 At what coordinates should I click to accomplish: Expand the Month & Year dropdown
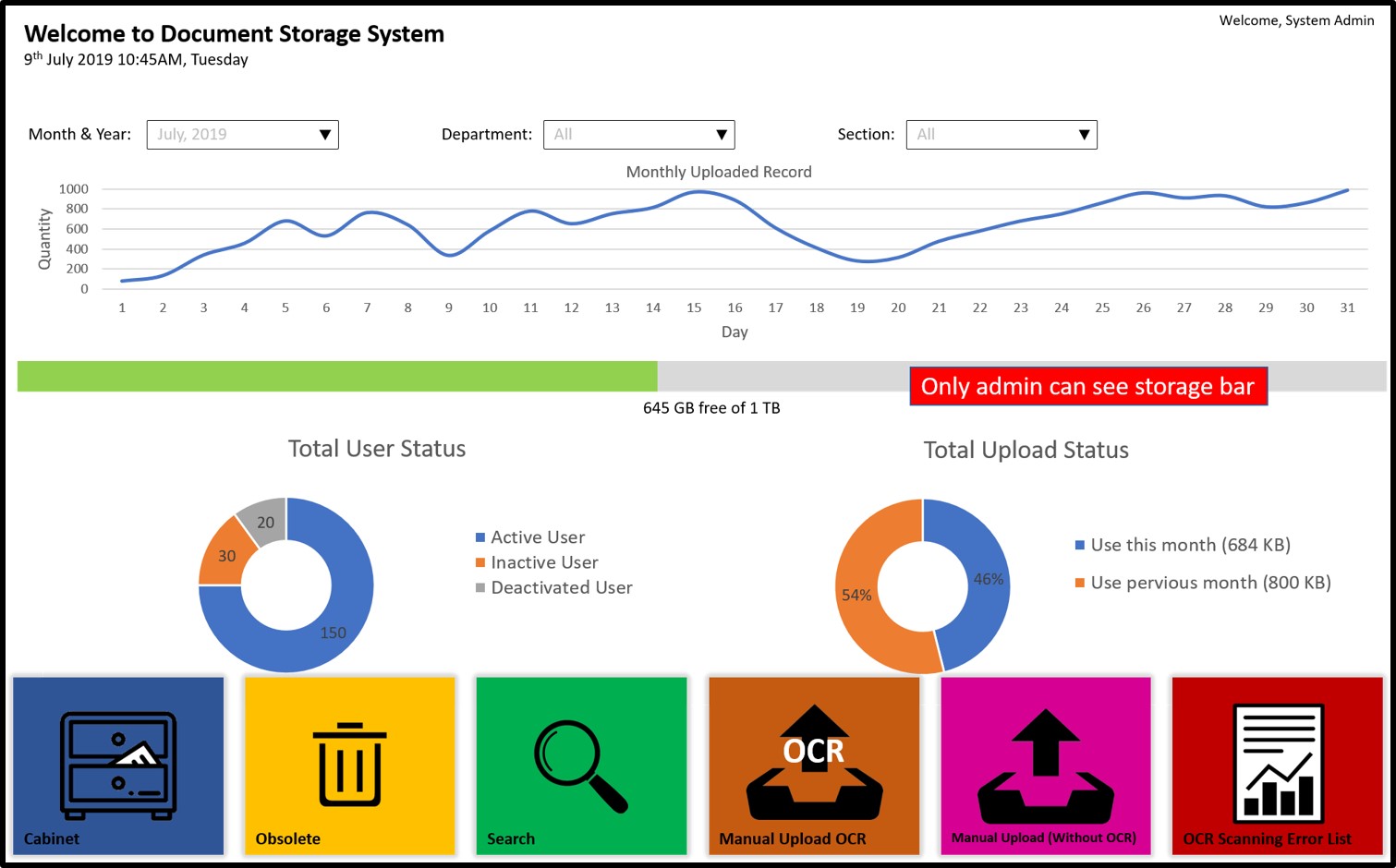[324, 135]
